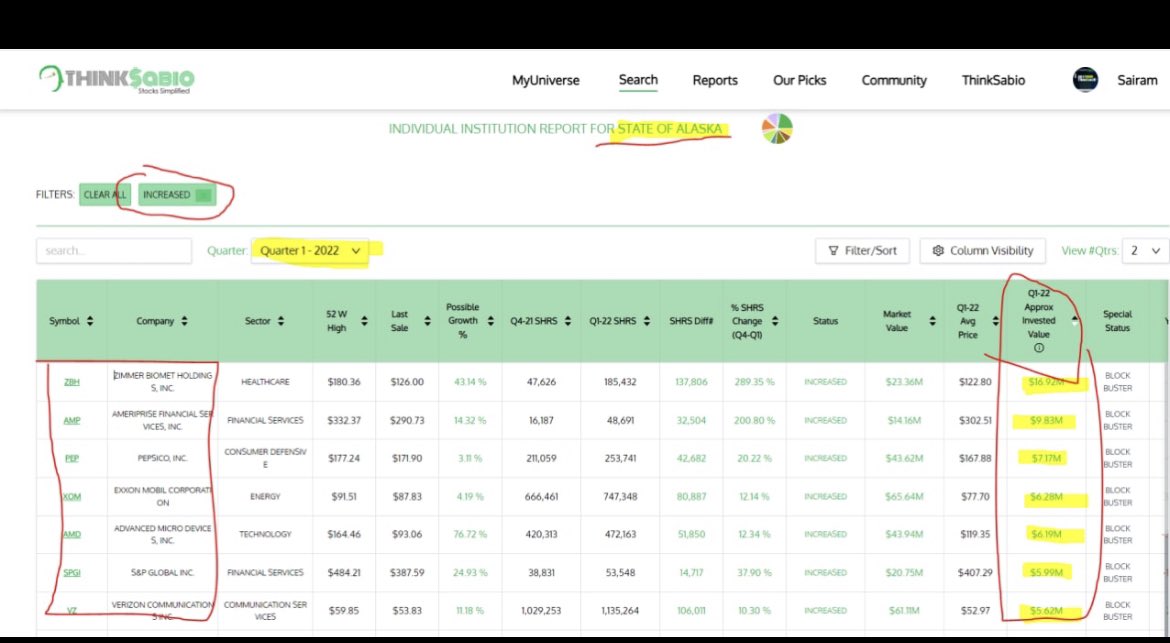Sort table by Sector column
The image size is (1170, 643).
(281, 321)
